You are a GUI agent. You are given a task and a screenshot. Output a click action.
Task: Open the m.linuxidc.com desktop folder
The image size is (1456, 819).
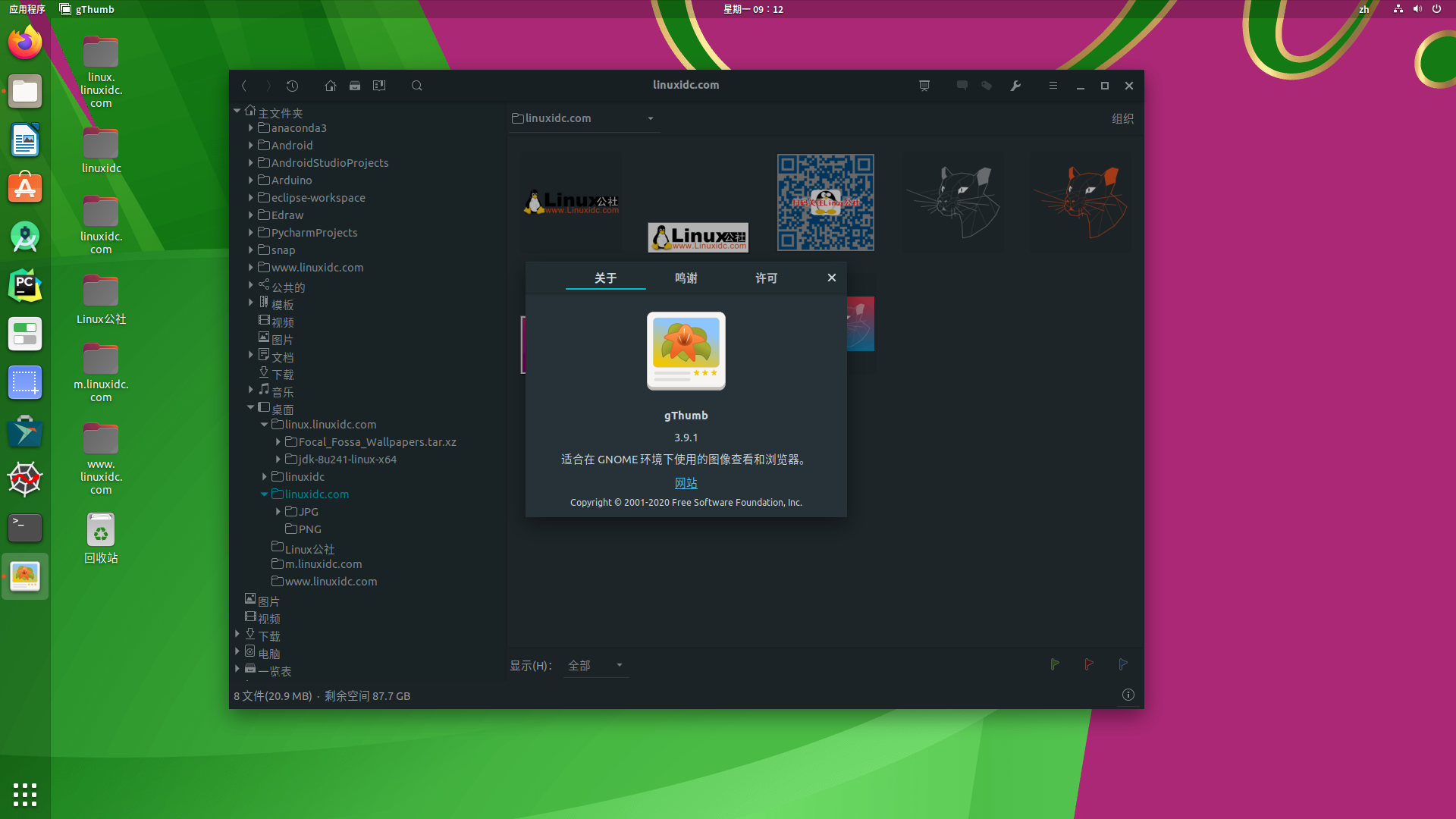[x=101, y=372]
